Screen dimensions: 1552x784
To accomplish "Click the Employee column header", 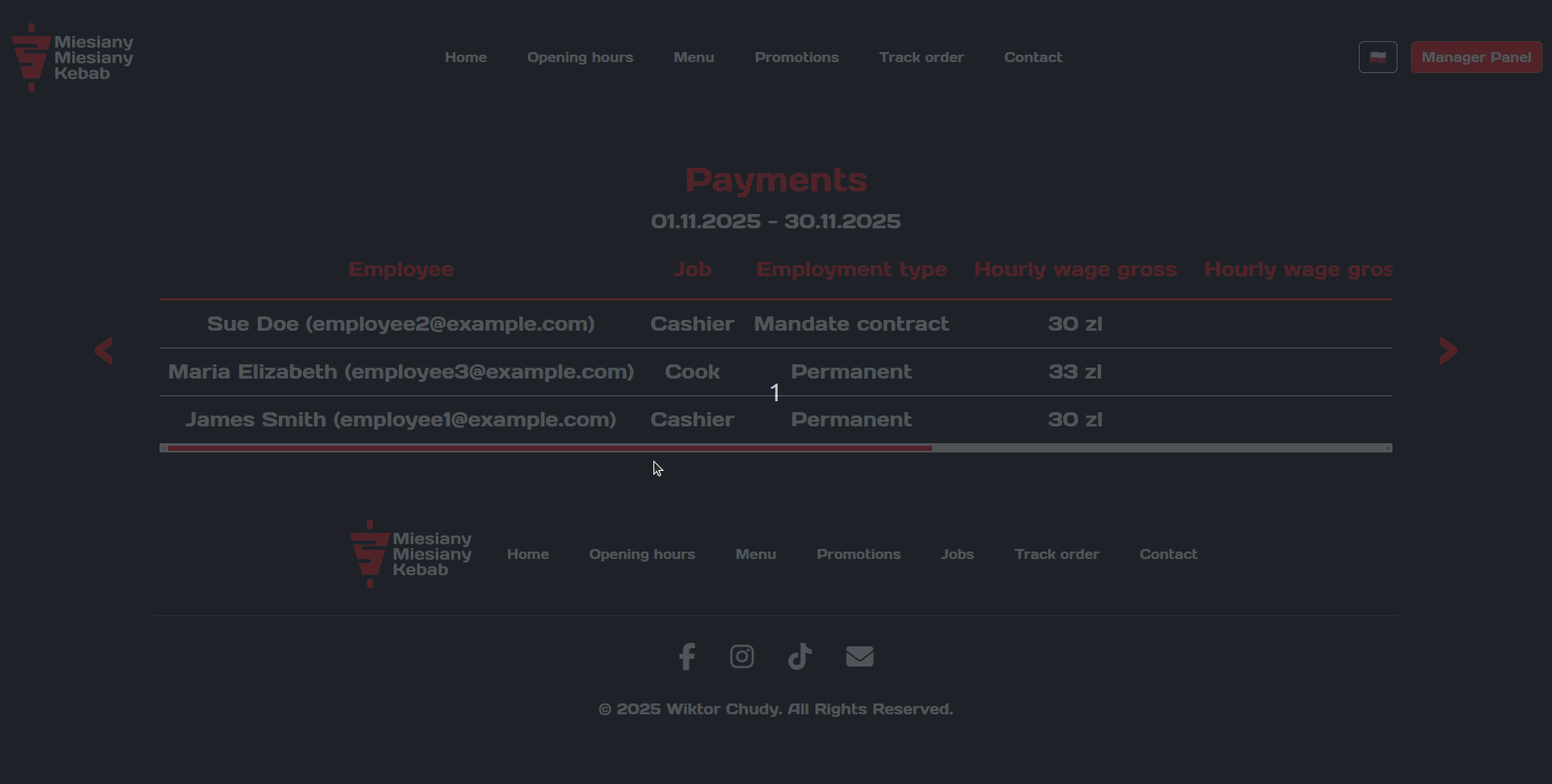I will [x=401, y=269].
